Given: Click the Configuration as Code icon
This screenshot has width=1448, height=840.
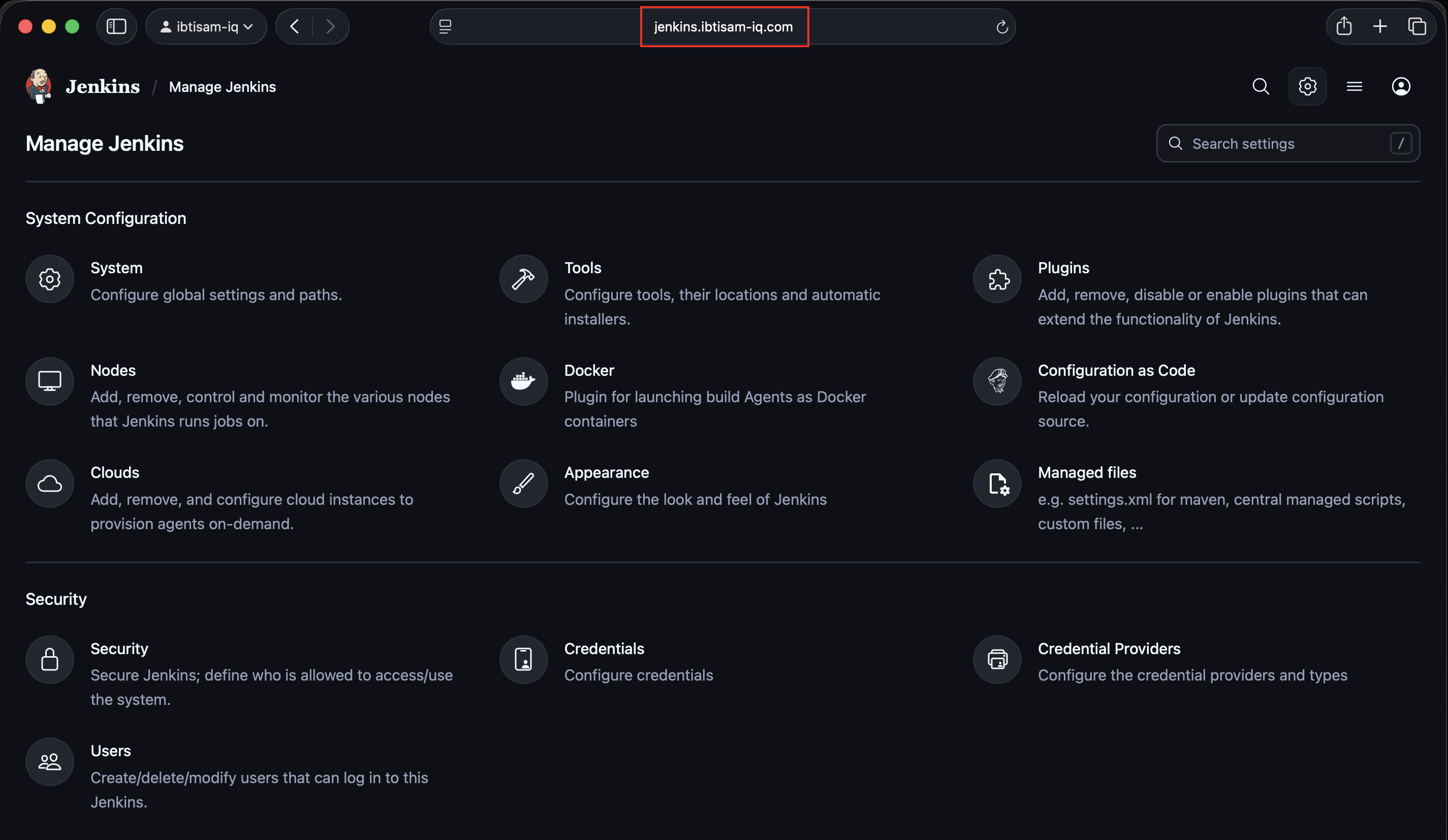Looking at the screenshot, I should [x=997, y=381].
